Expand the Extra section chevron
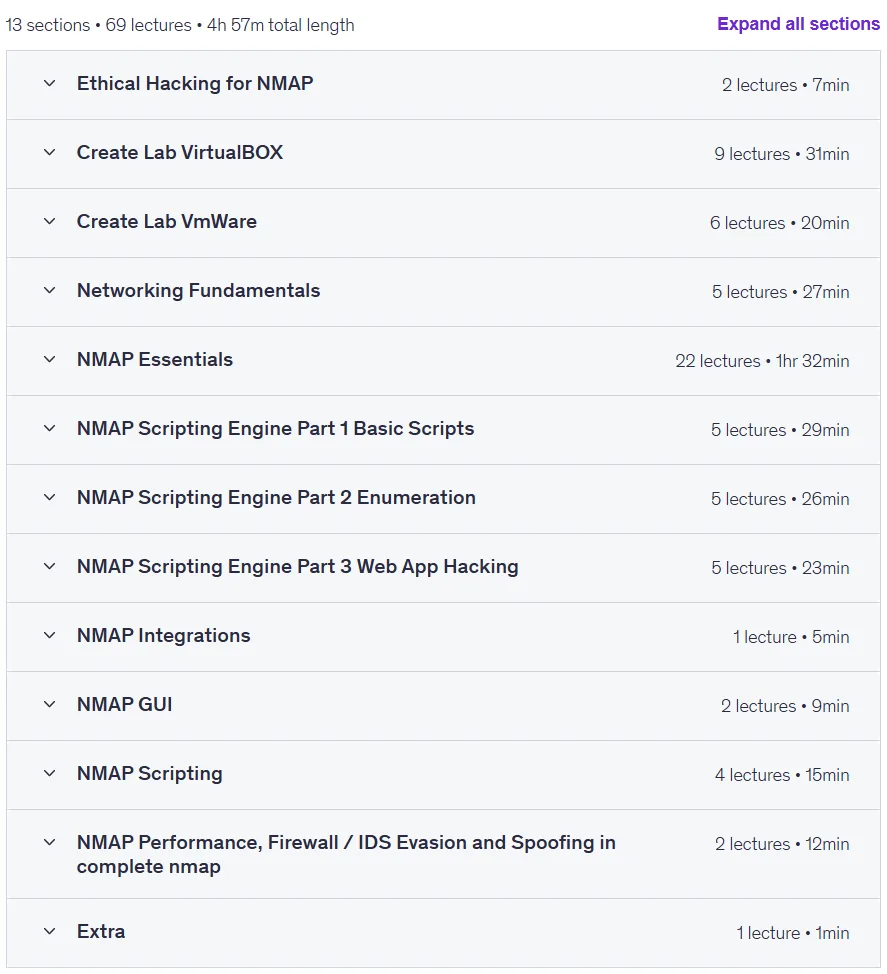Screen dimensions: 887x974 [50, 931]
